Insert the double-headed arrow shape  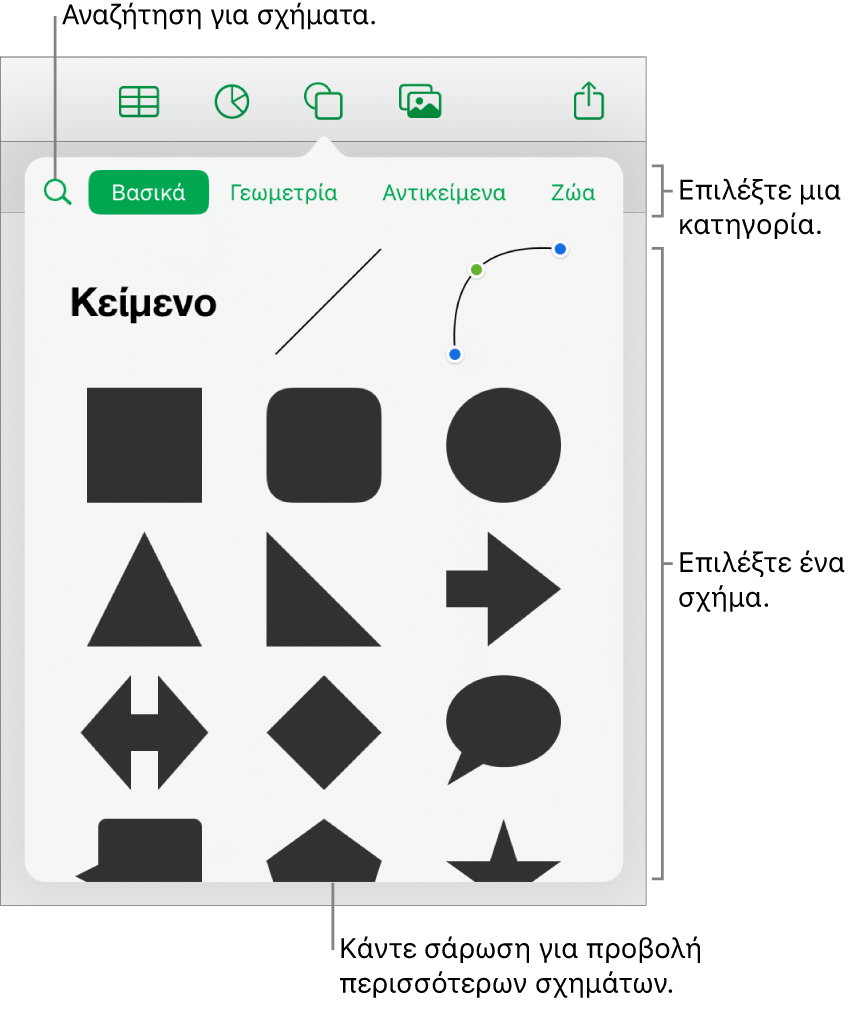coord(144,732)
